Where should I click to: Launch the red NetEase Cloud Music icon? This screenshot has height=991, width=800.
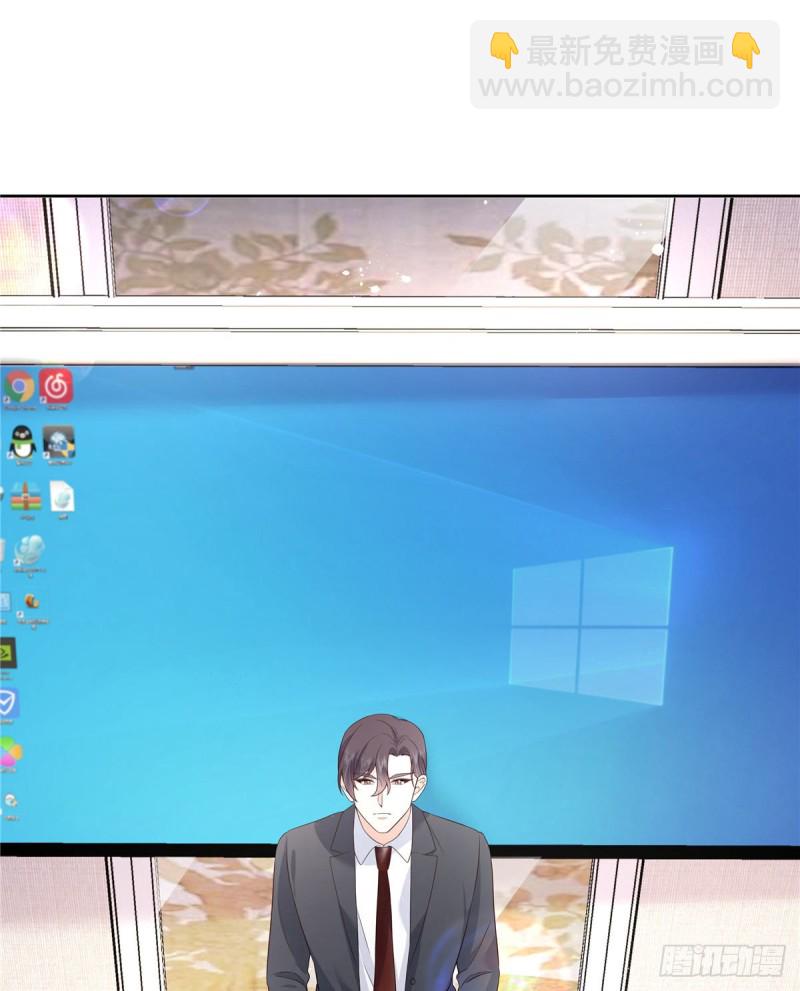pyautogui.click(x=56, y=385)
